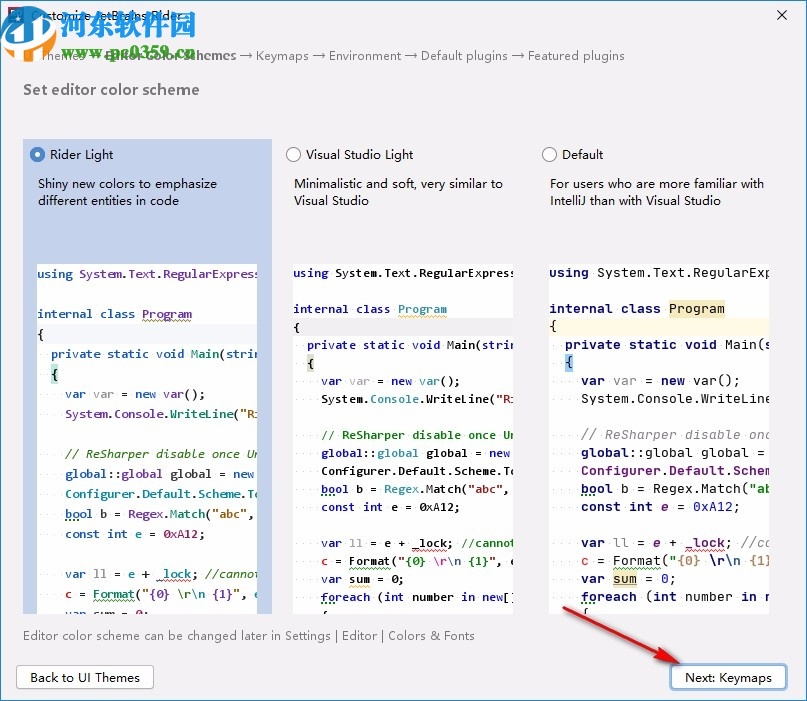The width and height of the screenshot is (807, 701).
Task: Choose the Visual Studio Light scheme
Action: pos(294,155)
